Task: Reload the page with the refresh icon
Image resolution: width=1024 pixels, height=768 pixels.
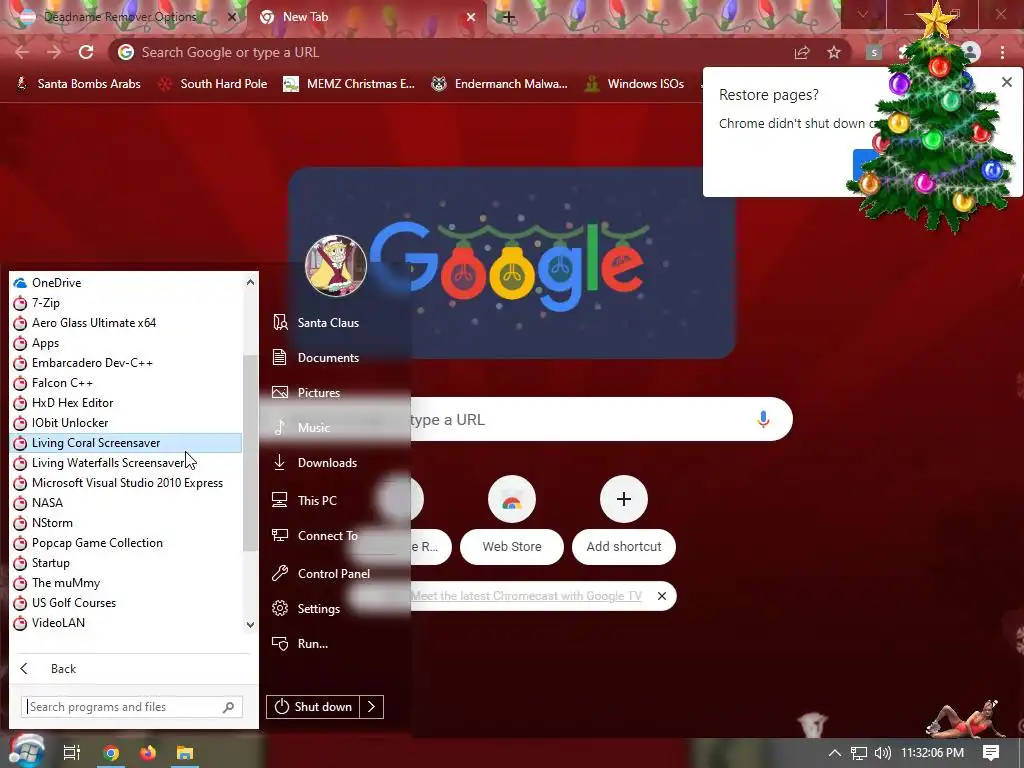Action: [x=86, y=52]
